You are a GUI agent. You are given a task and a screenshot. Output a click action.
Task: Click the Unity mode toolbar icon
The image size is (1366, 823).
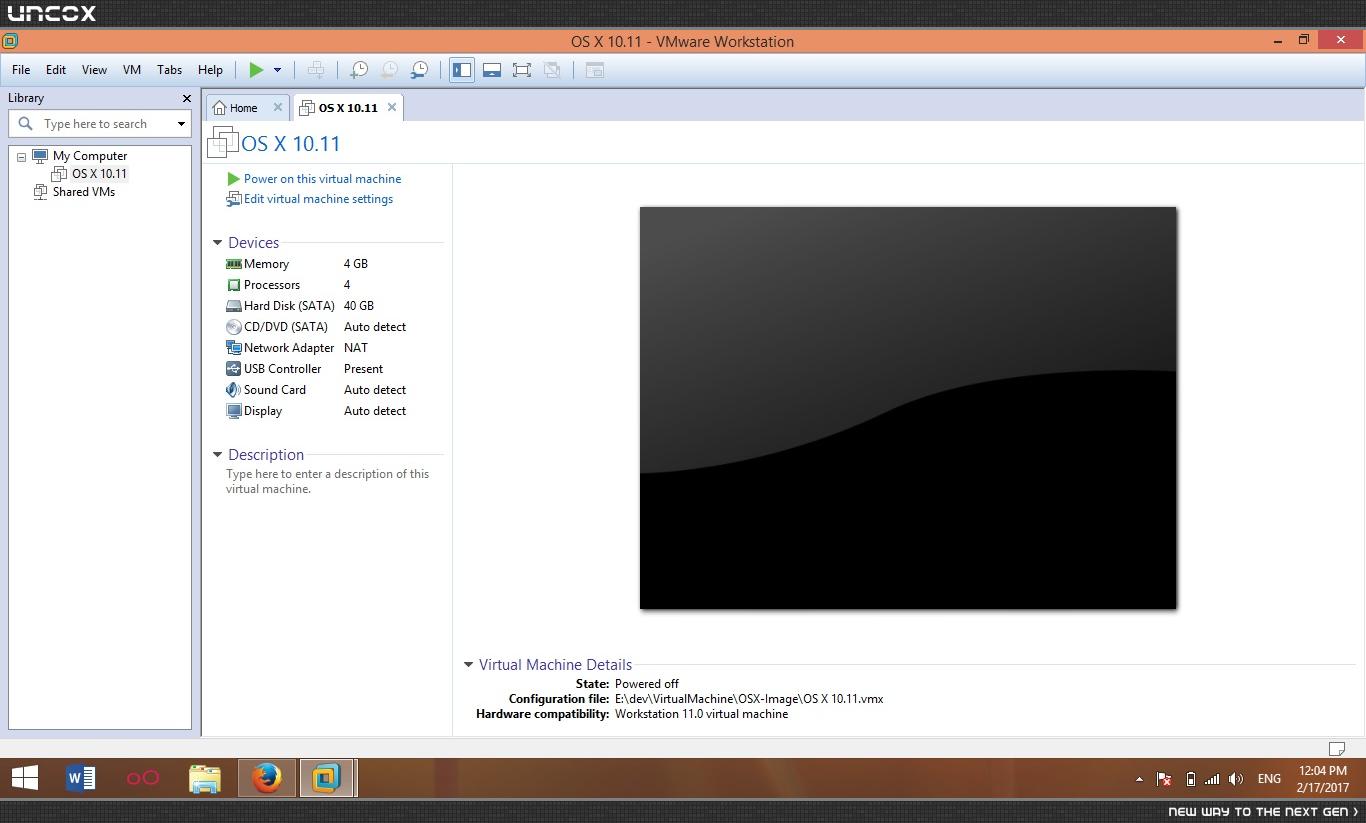coord(552,70)
